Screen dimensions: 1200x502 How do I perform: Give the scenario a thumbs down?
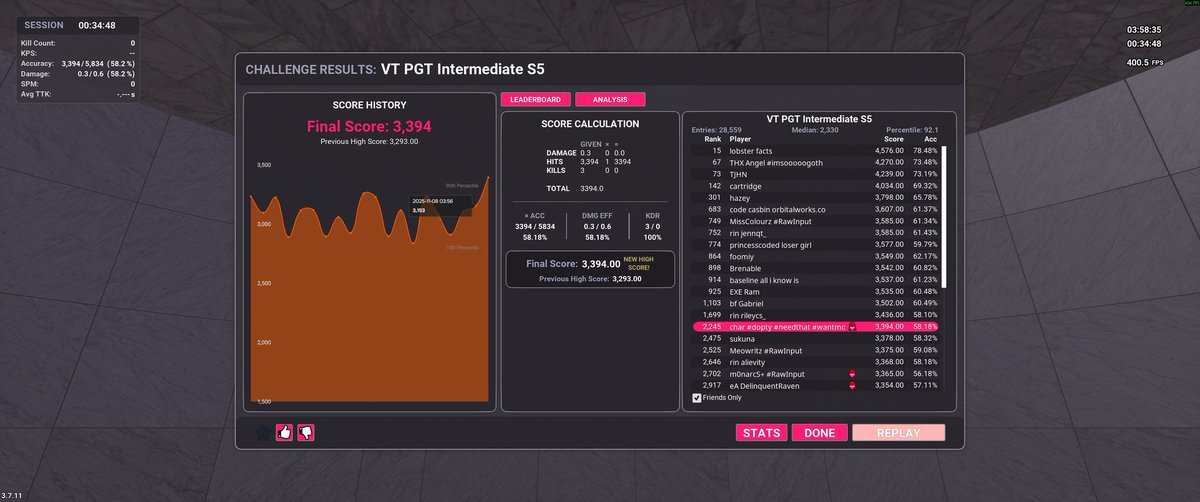coord(306,433)
